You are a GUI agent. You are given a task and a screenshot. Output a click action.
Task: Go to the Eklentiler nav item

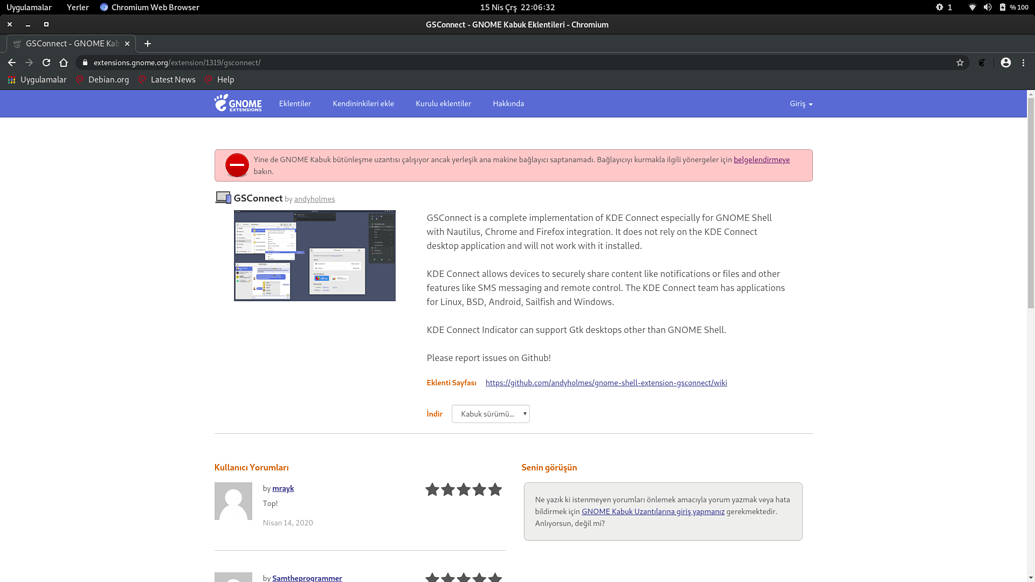point(295,104)
